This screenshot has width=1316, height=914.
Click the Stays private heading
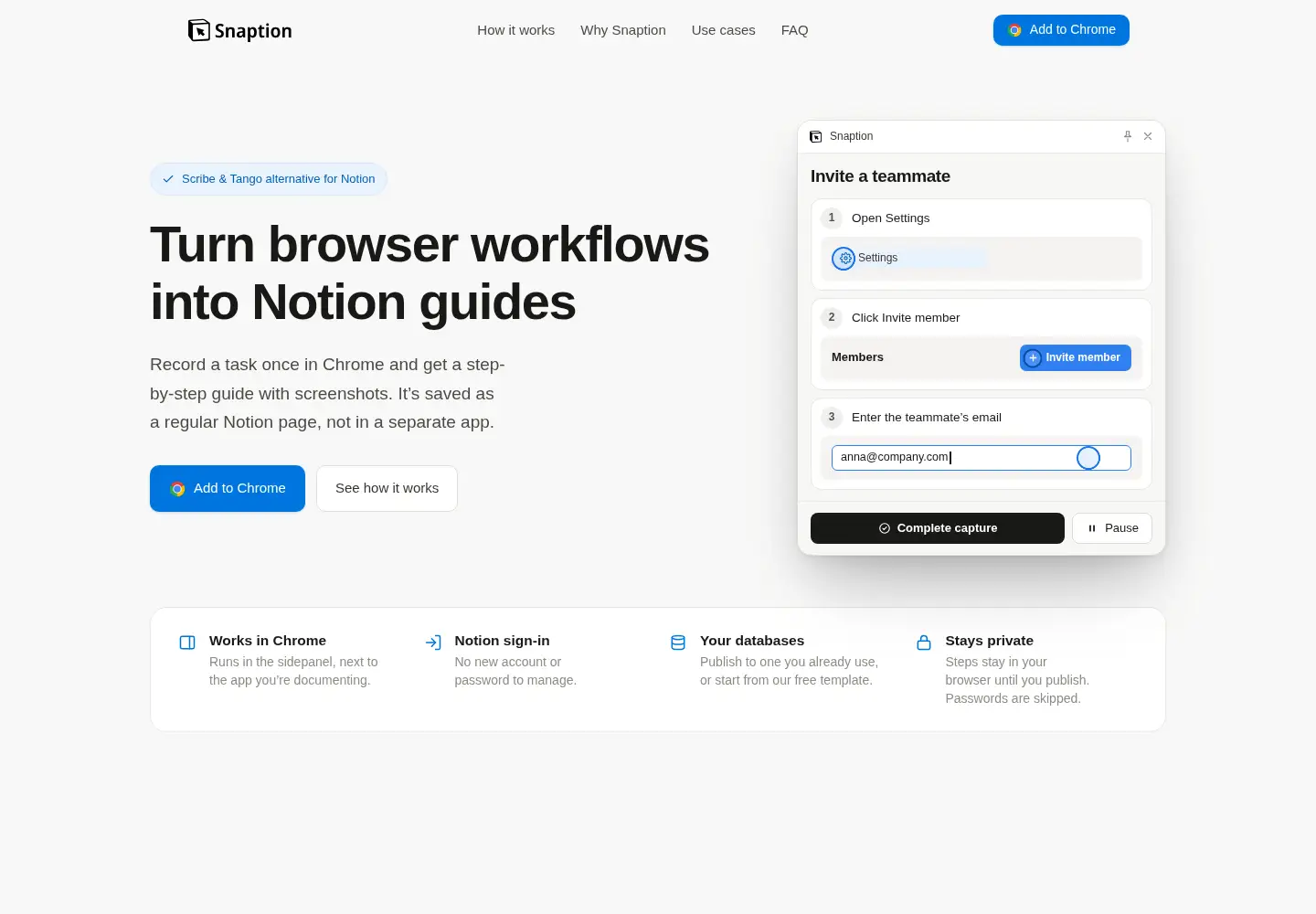point(990,641)
